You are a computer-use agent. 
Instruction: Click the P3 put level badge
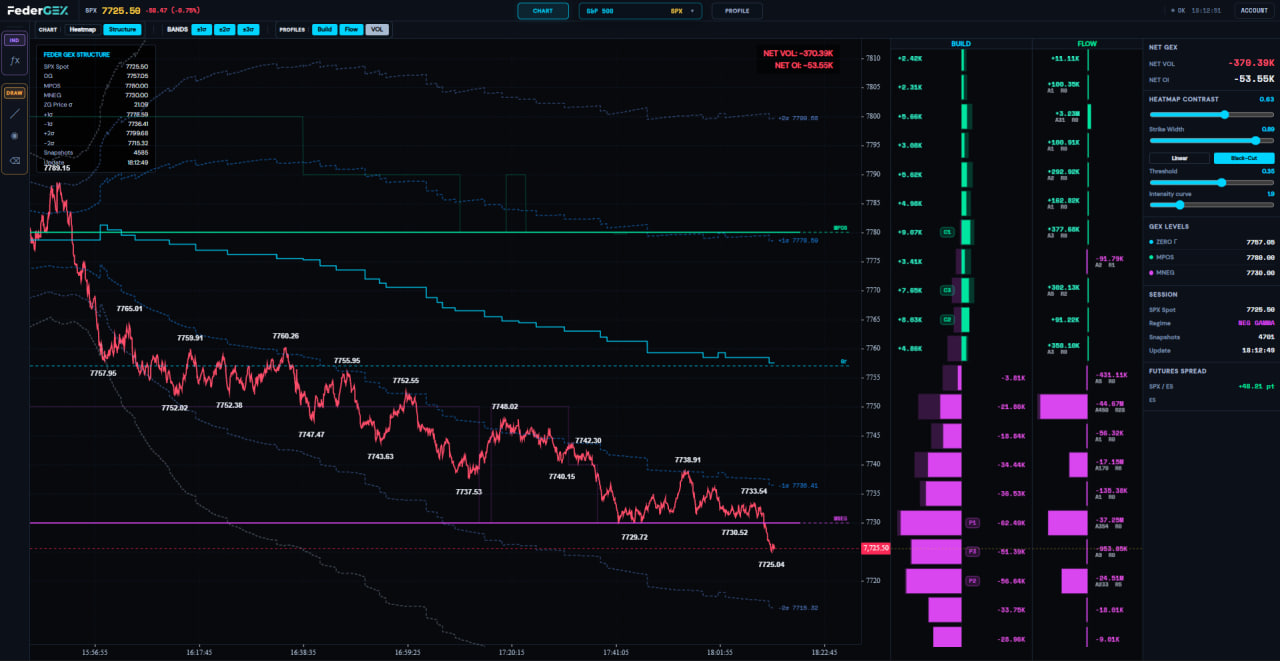[972, 551]
